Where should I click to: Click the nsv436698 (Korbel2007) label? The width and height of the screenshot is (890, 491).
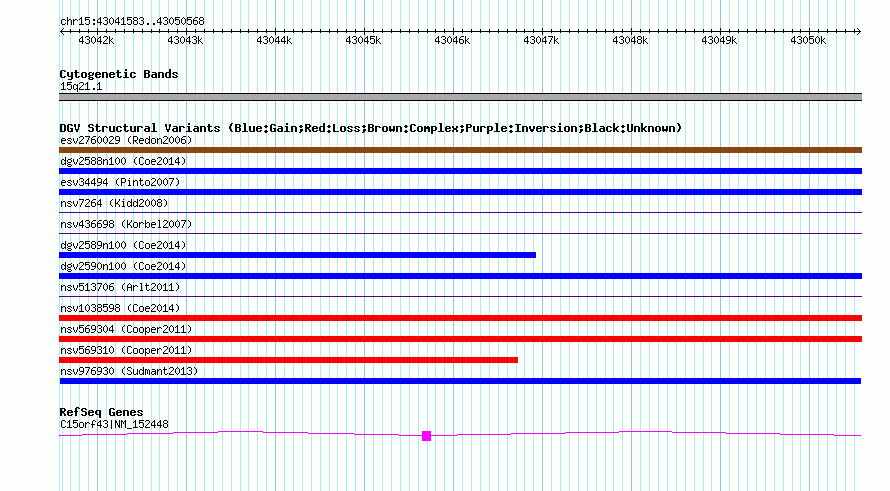126,224
